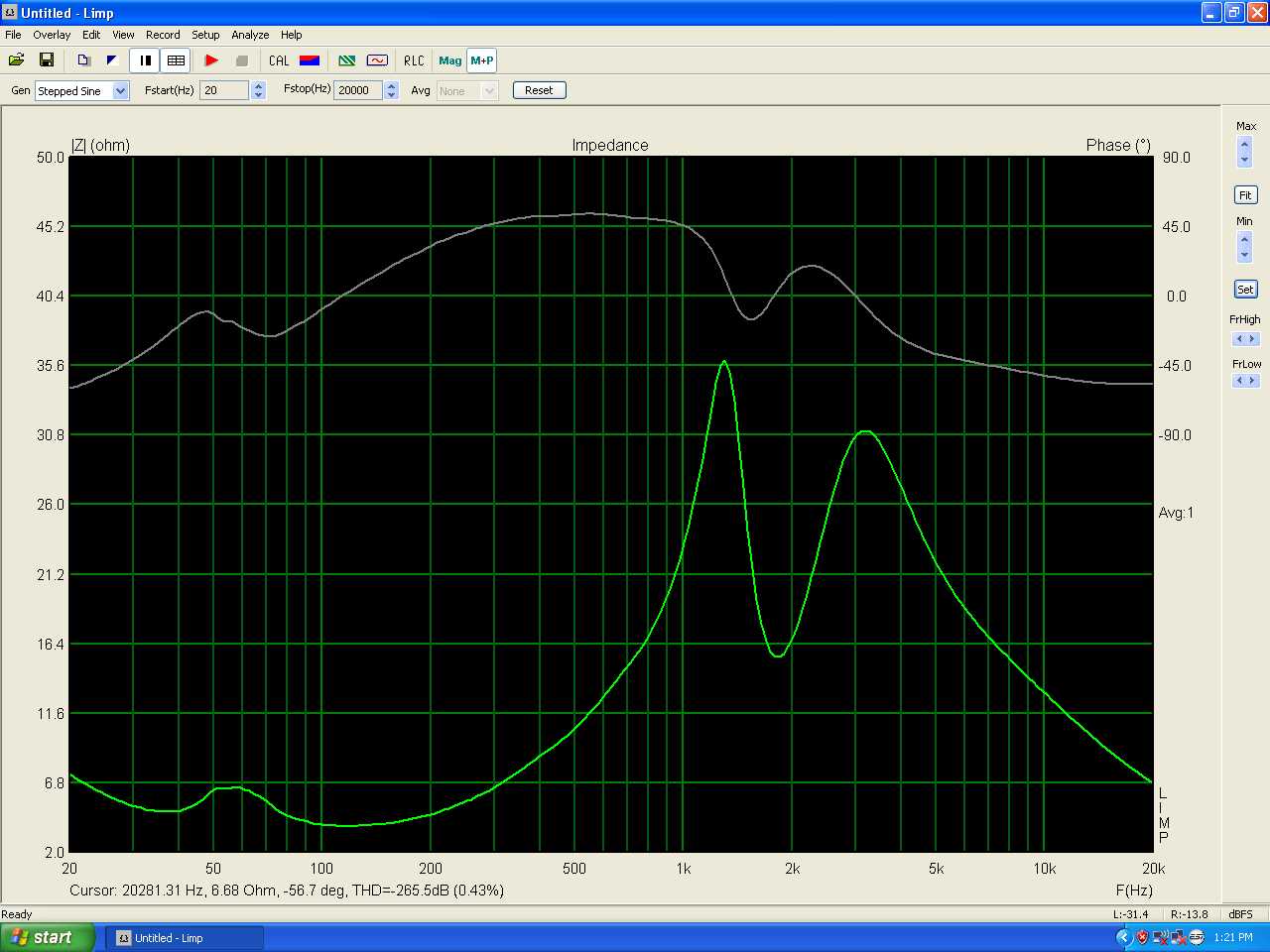Open the Setup menu

[205, 35]
